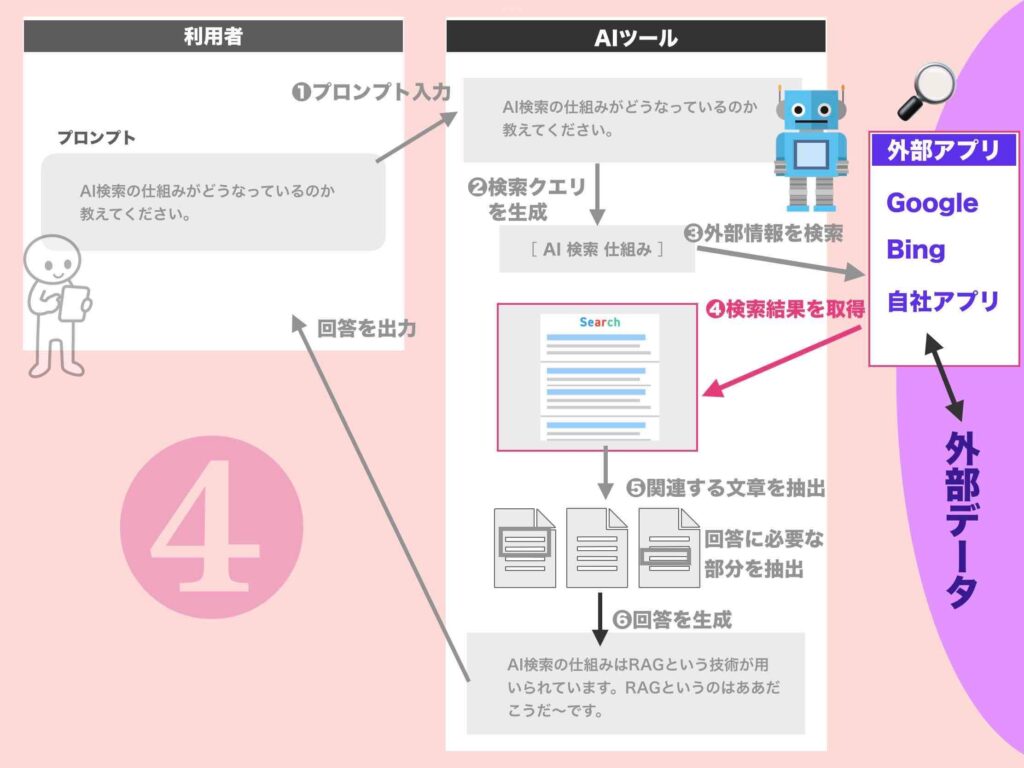Click the 検索クエリを生成 step label
Image resolution: width=1024 pixels, height=768 pixels.
[x=526, y=200]
